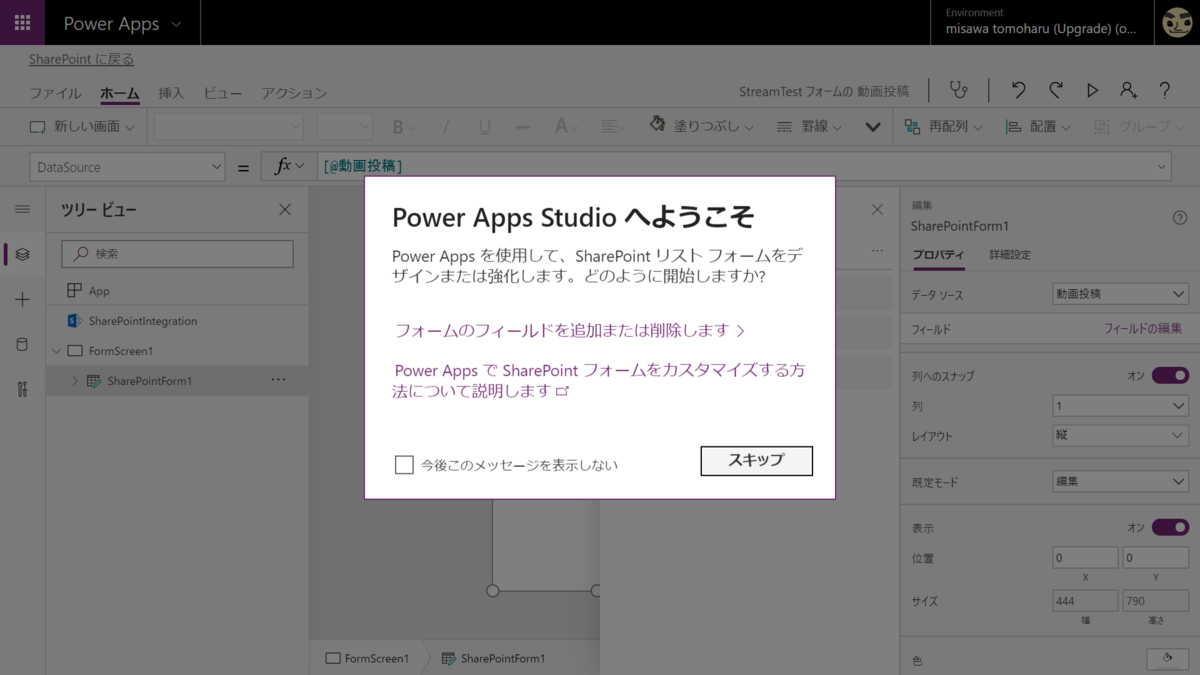
Task: Open the アクション tab
Action: 294,93
